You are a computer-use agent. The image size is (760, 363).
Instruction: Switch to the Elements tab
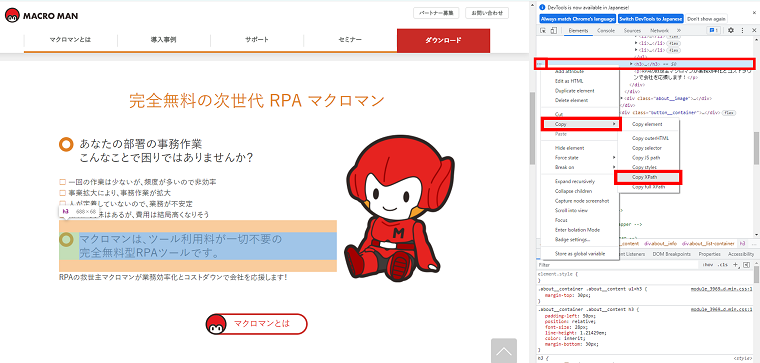coord(578,31)
